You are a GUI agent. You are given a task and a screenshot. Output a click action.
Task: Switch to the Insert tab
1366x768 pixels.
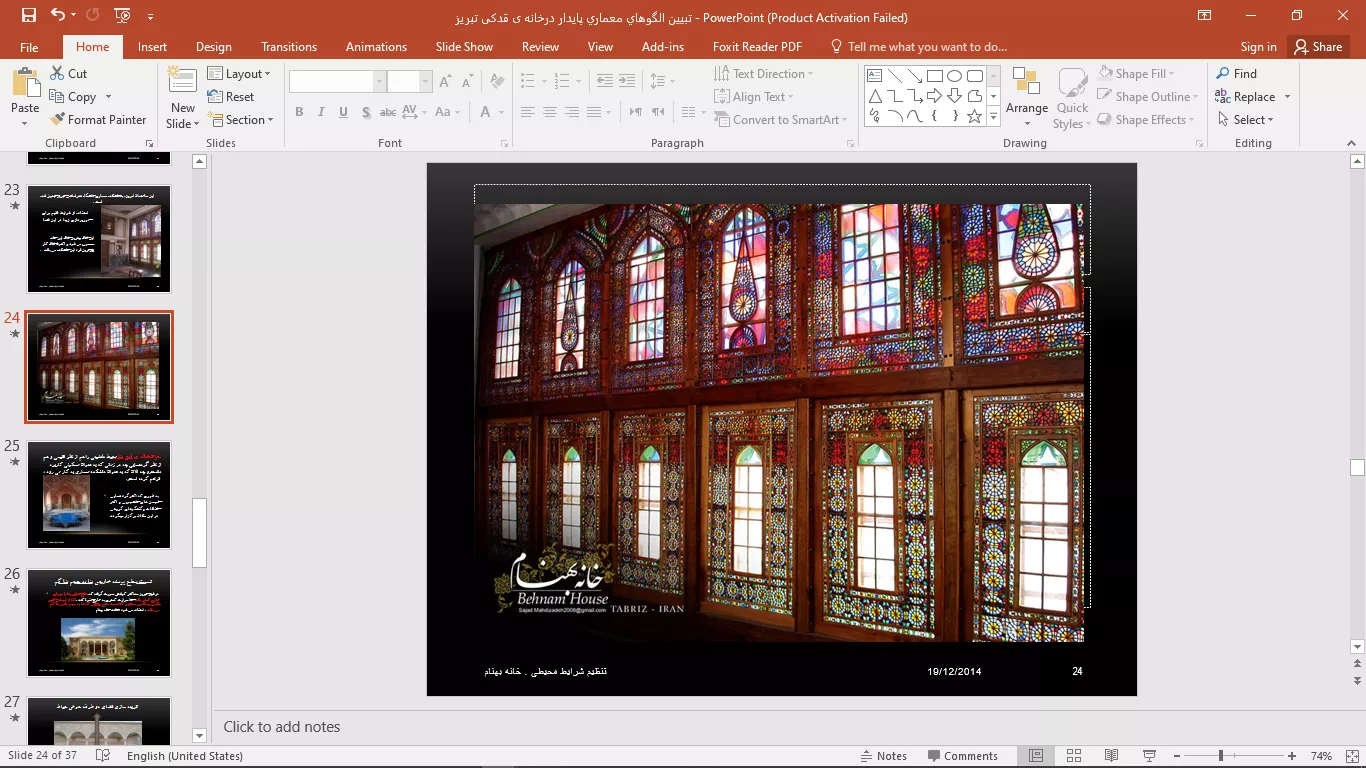pos(153,46)
